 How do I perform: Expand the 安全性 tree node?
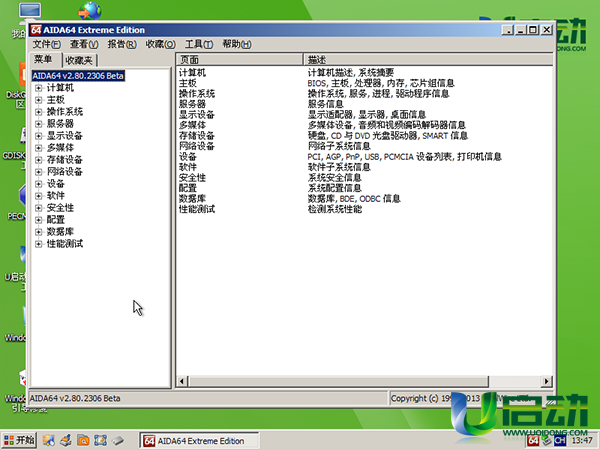click(38, 208)
